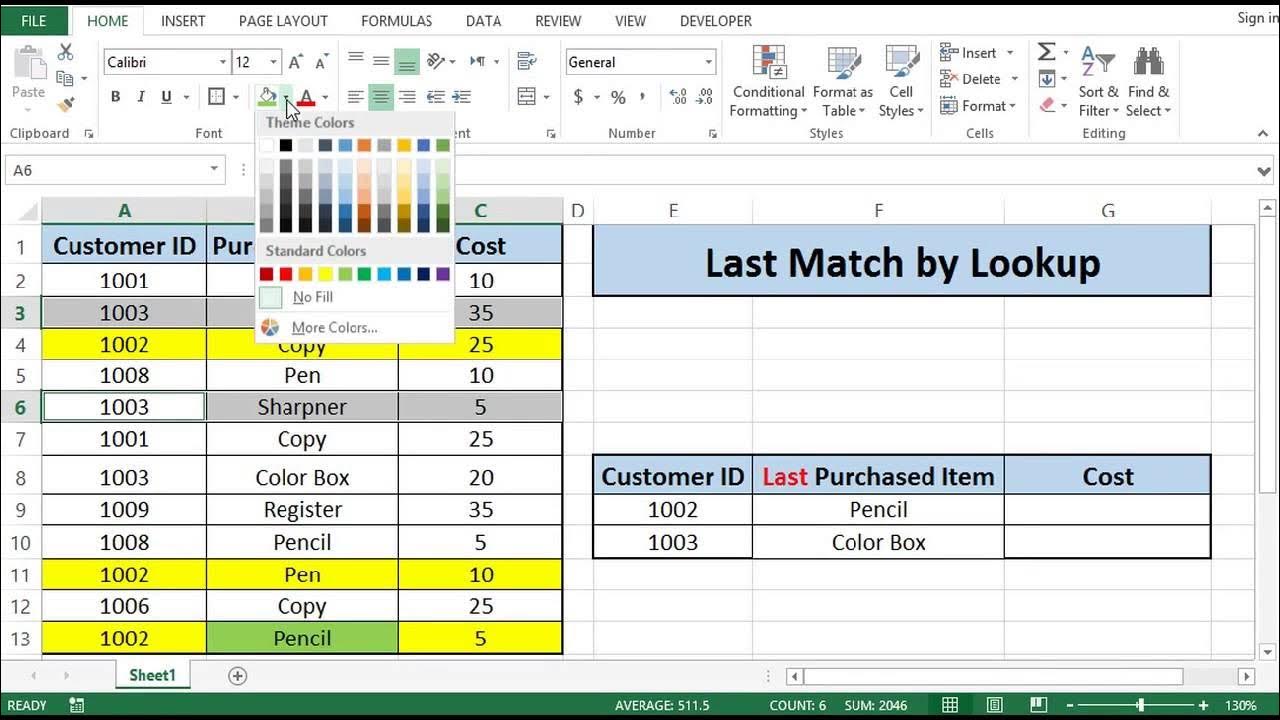The height and width of the screenshot is (720, 1280).
Task: Decrease font size with smaller A
Action: pos(321,62)
